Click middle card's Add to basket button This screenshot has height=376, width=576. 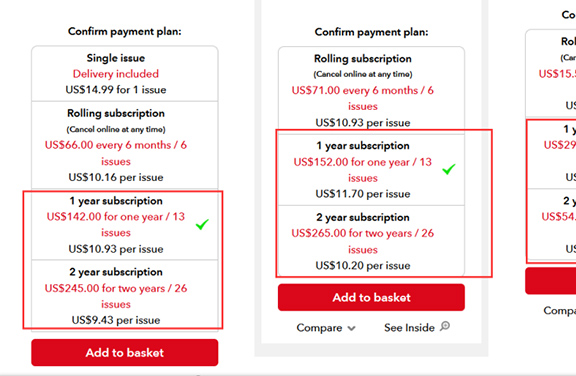[371, 297]
